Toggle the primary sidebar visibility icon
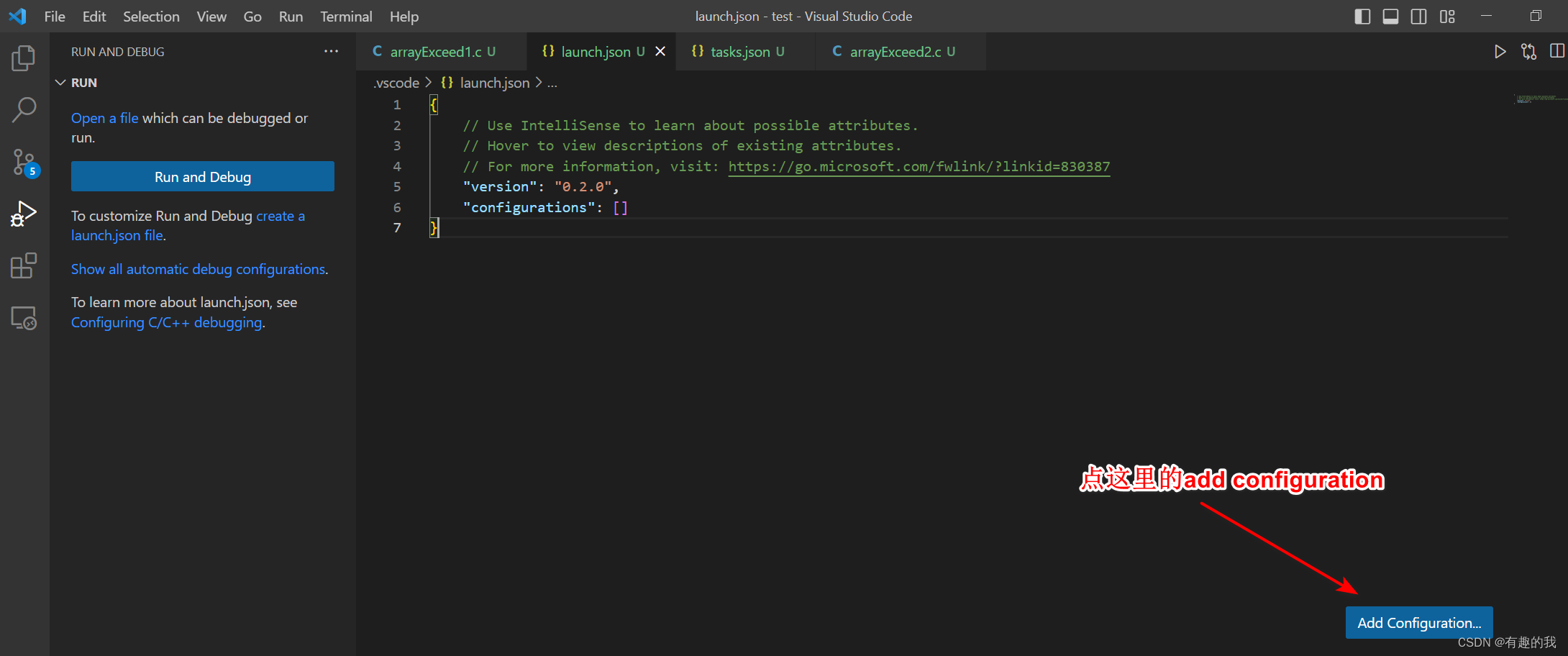1568x656 pixels. click(x=1362, y=16)
